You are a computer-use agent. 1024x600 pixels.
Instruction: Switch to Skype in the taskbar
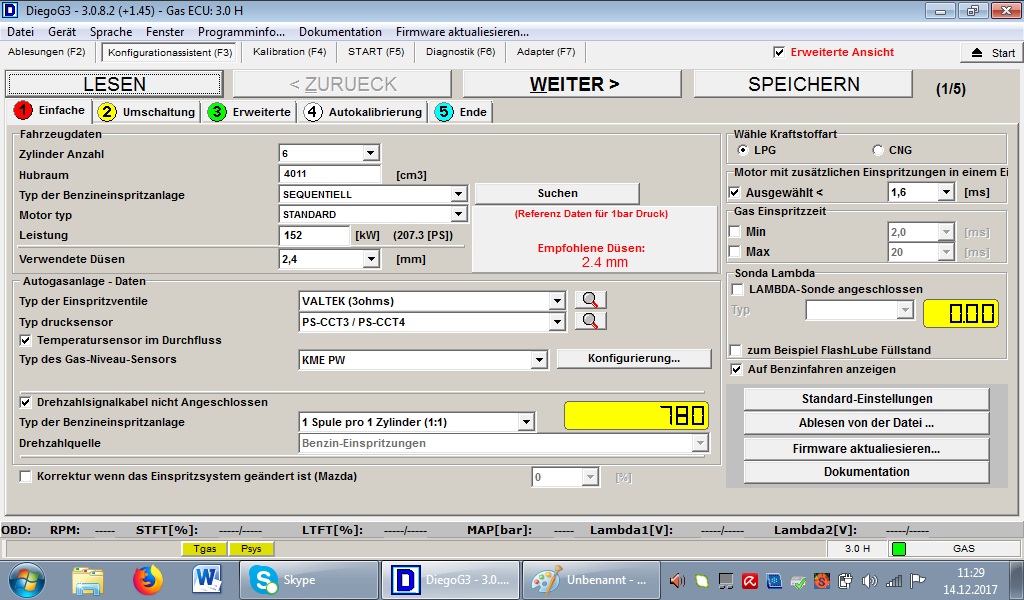[x=312, y=580]
